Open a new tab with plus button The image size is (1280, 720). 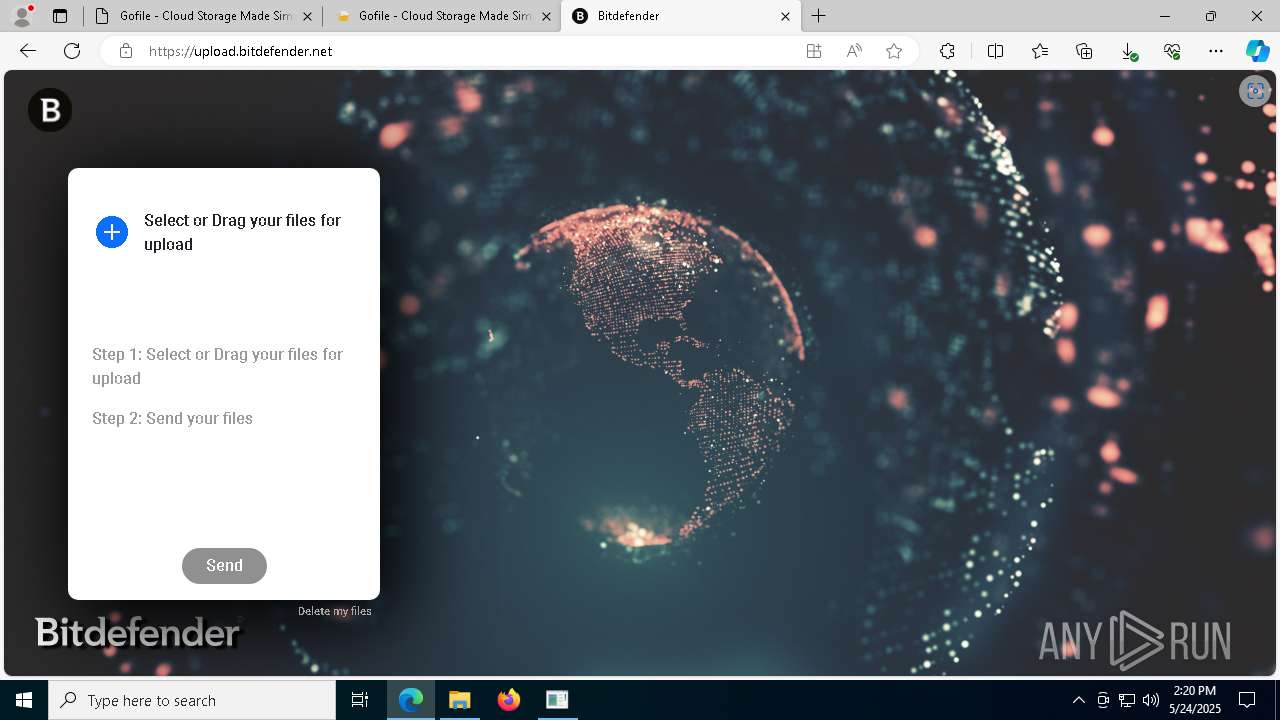(x=819, y=16)
